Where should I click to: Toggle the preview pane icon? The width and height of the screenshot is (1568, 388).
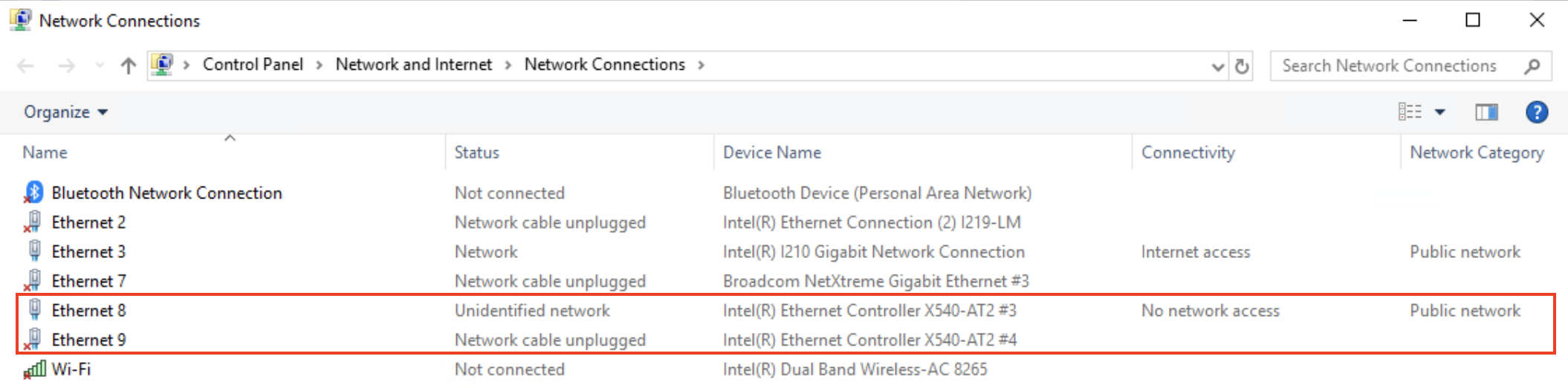click(1486, 112)
